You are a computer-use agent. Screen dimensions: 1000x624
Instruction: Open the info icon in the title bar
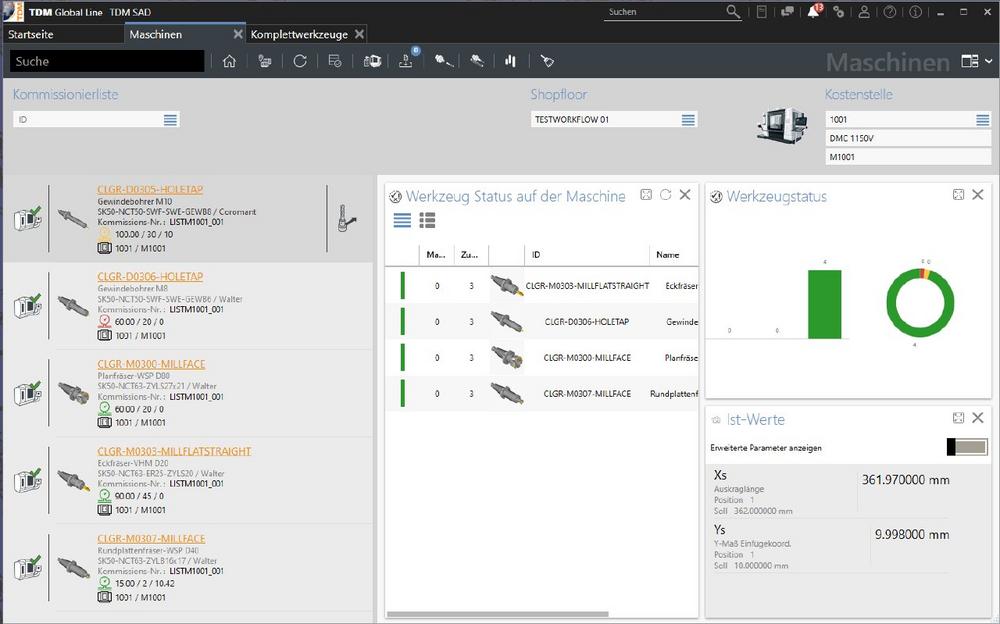pos(915,12)
